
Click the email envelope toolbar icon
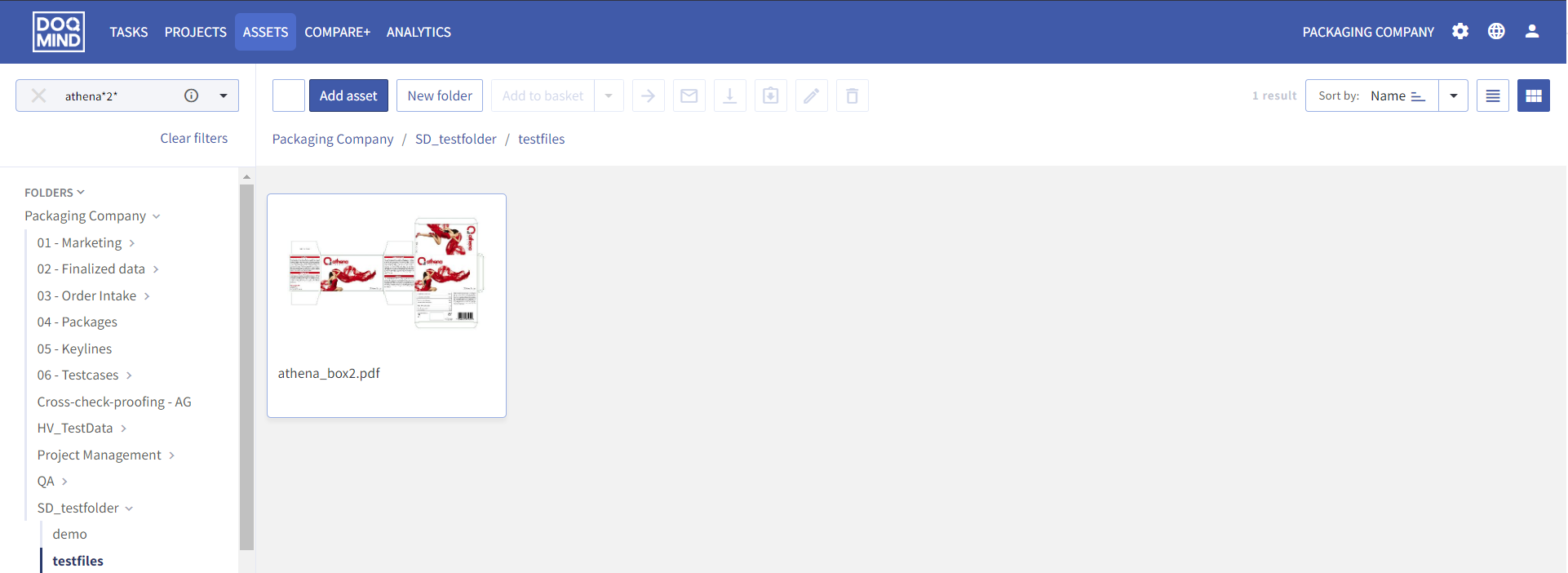tap(689, 95)
